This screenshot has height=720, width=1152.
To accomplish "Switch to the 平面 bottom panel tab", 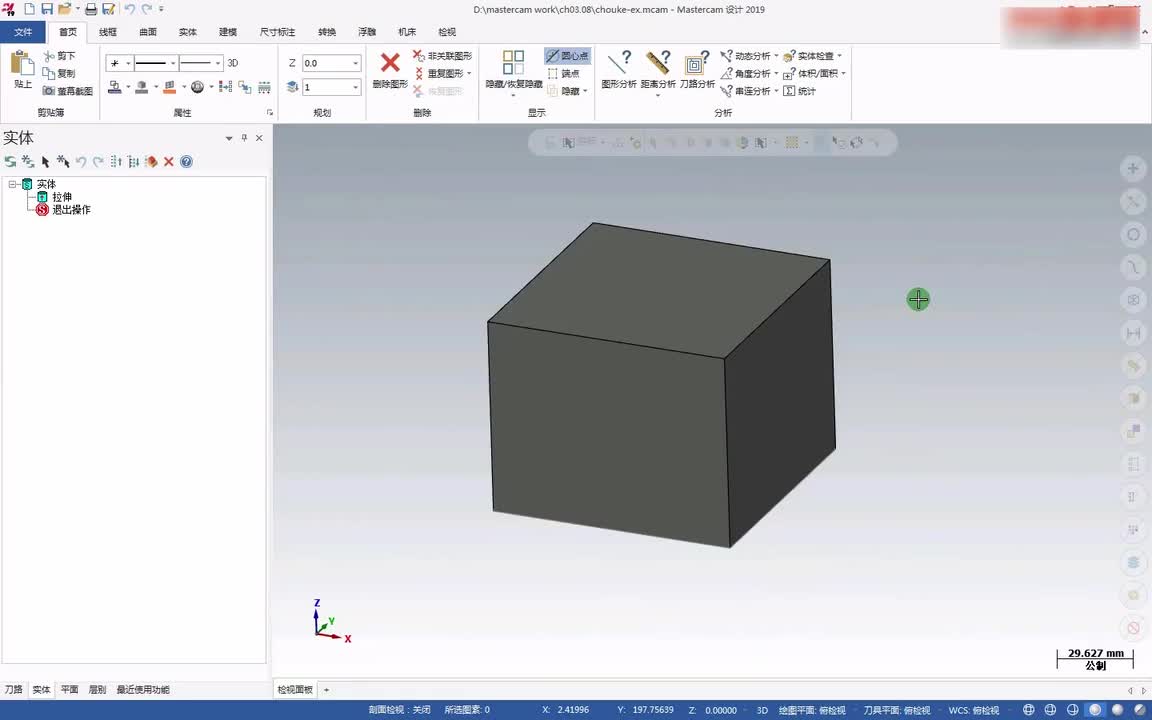I will pyautogui.click(x=70, y=690).
